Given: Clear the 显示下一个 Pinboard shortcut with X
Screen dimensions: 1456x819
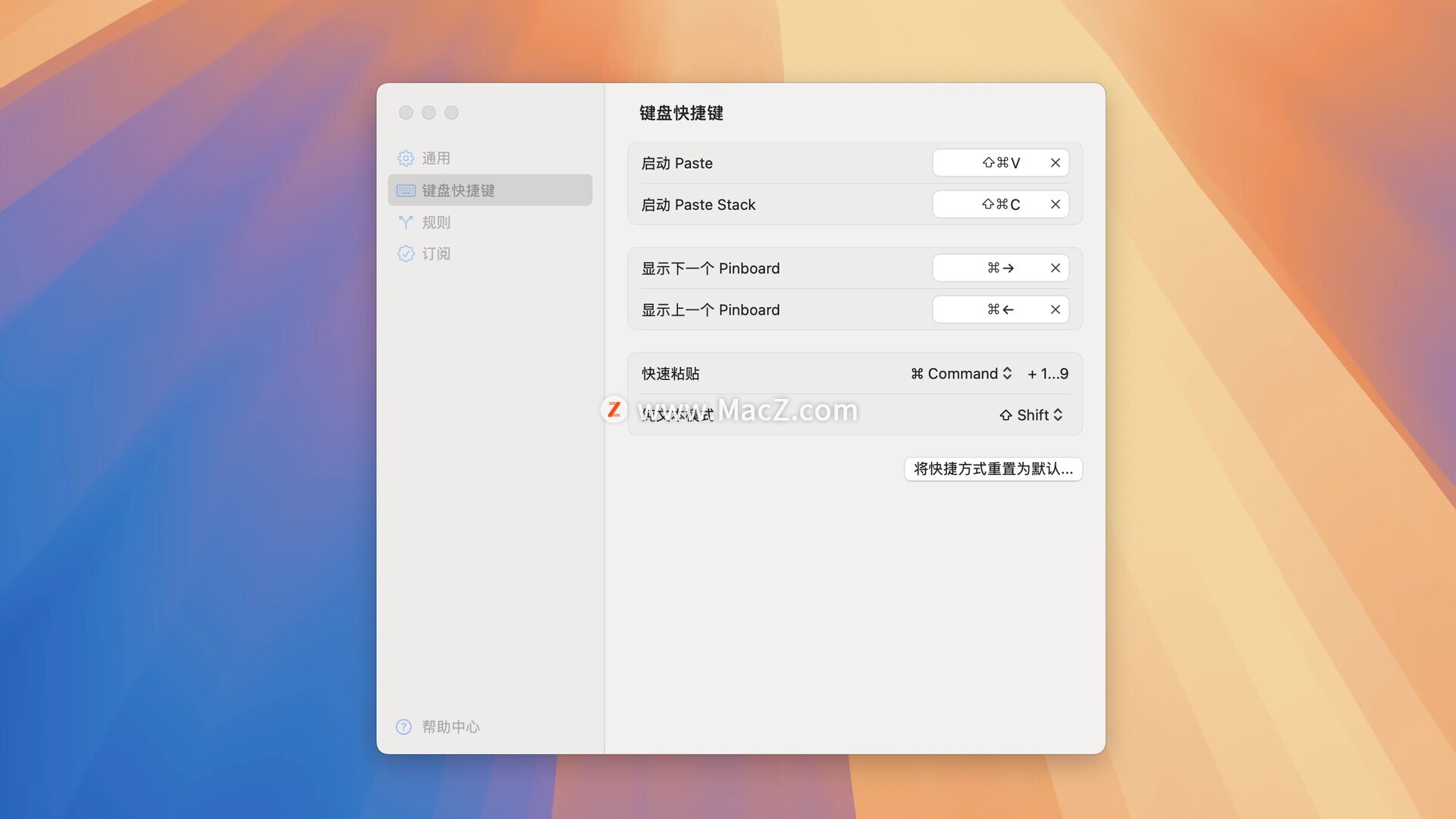Looking at the screenshot, I should (1055, 268).
